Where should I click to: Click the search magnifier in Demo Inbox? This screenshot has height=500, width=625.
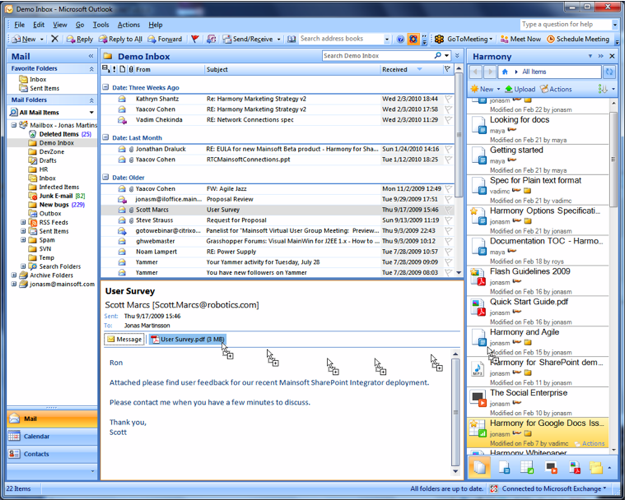click(x=438, y=56)
